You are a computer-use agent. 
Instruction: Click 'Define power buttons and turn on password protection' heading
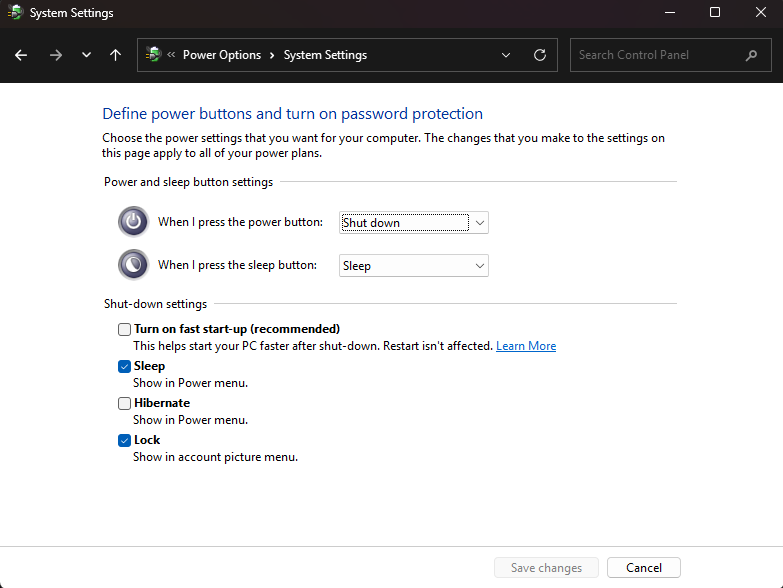click(293, 114)
